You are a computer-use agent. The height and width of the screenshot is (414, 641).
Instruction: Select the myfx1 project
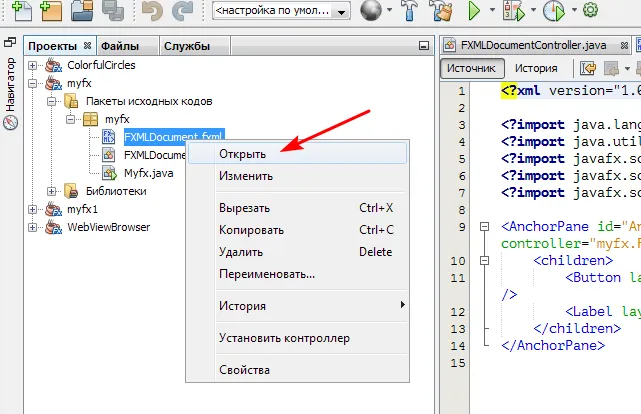82,209
